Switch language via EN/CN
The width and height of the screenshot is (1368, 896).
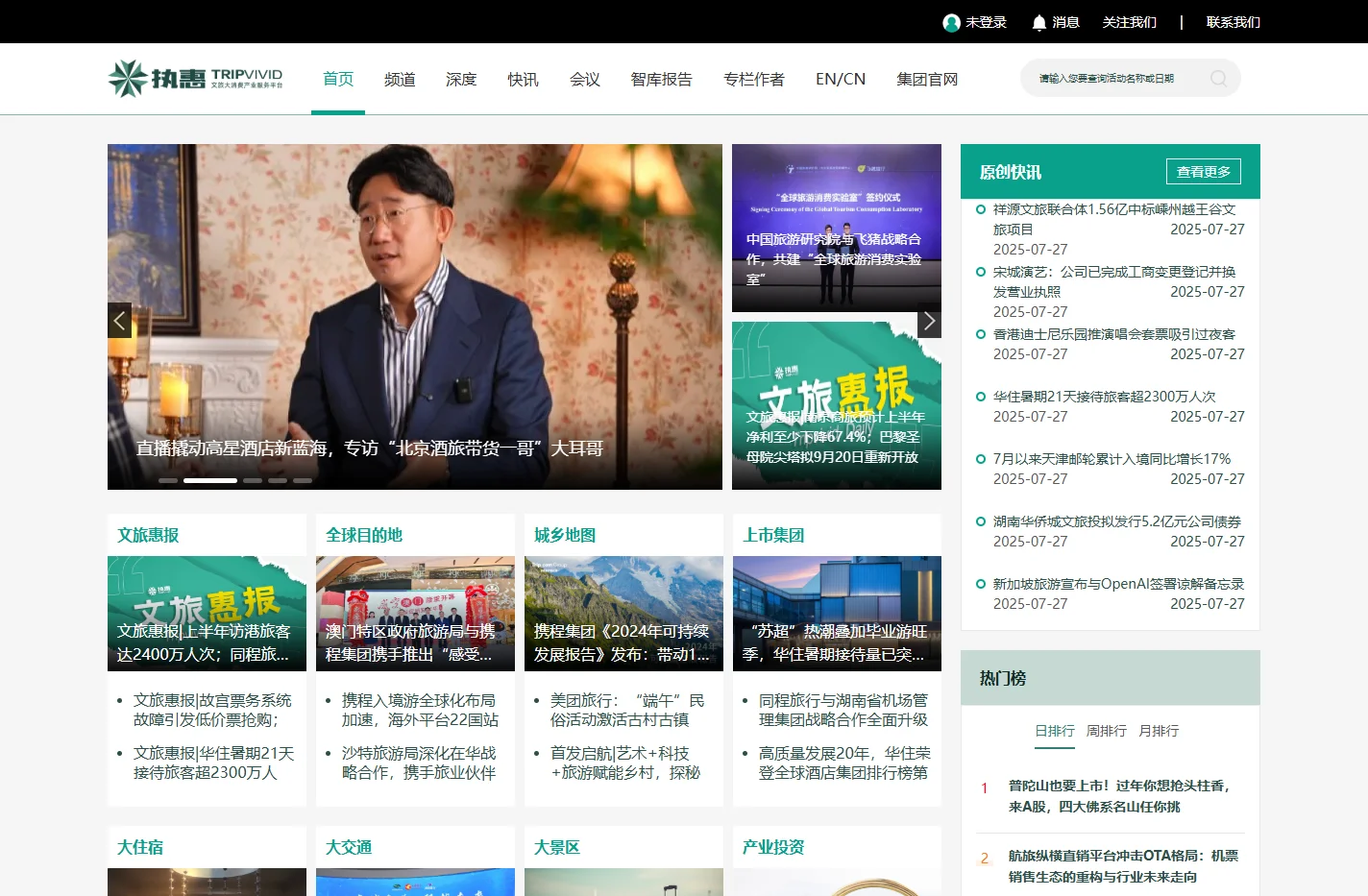point(841,79)
